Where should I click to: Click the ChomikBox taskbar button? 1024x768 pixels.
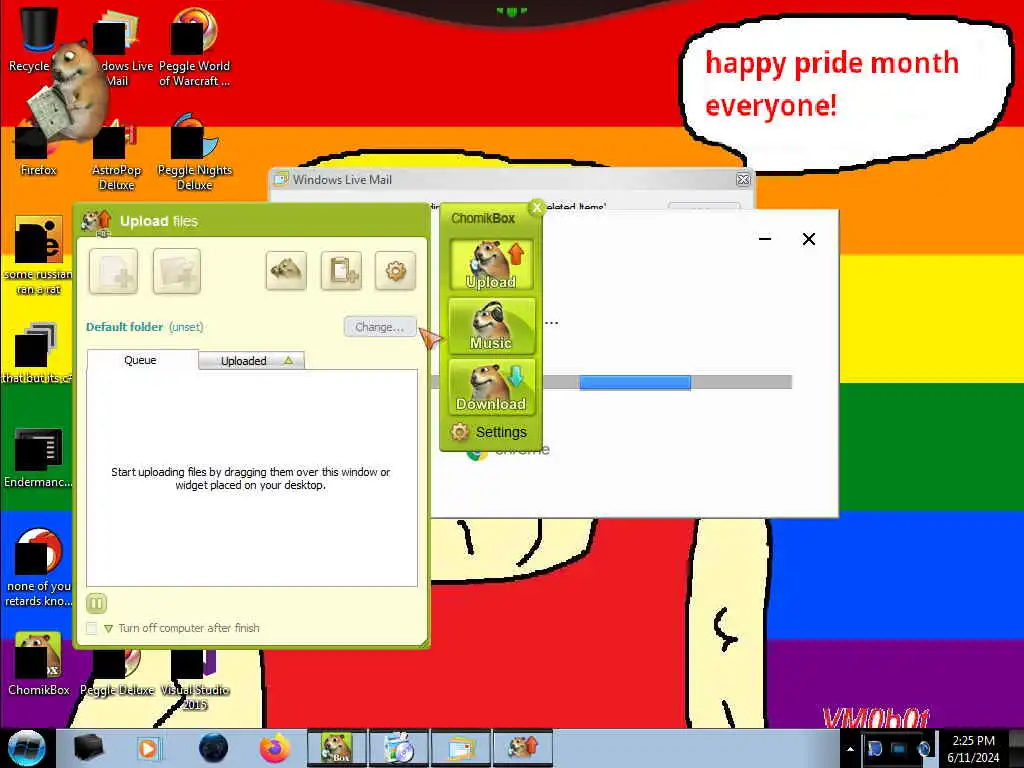coord(336,748)
